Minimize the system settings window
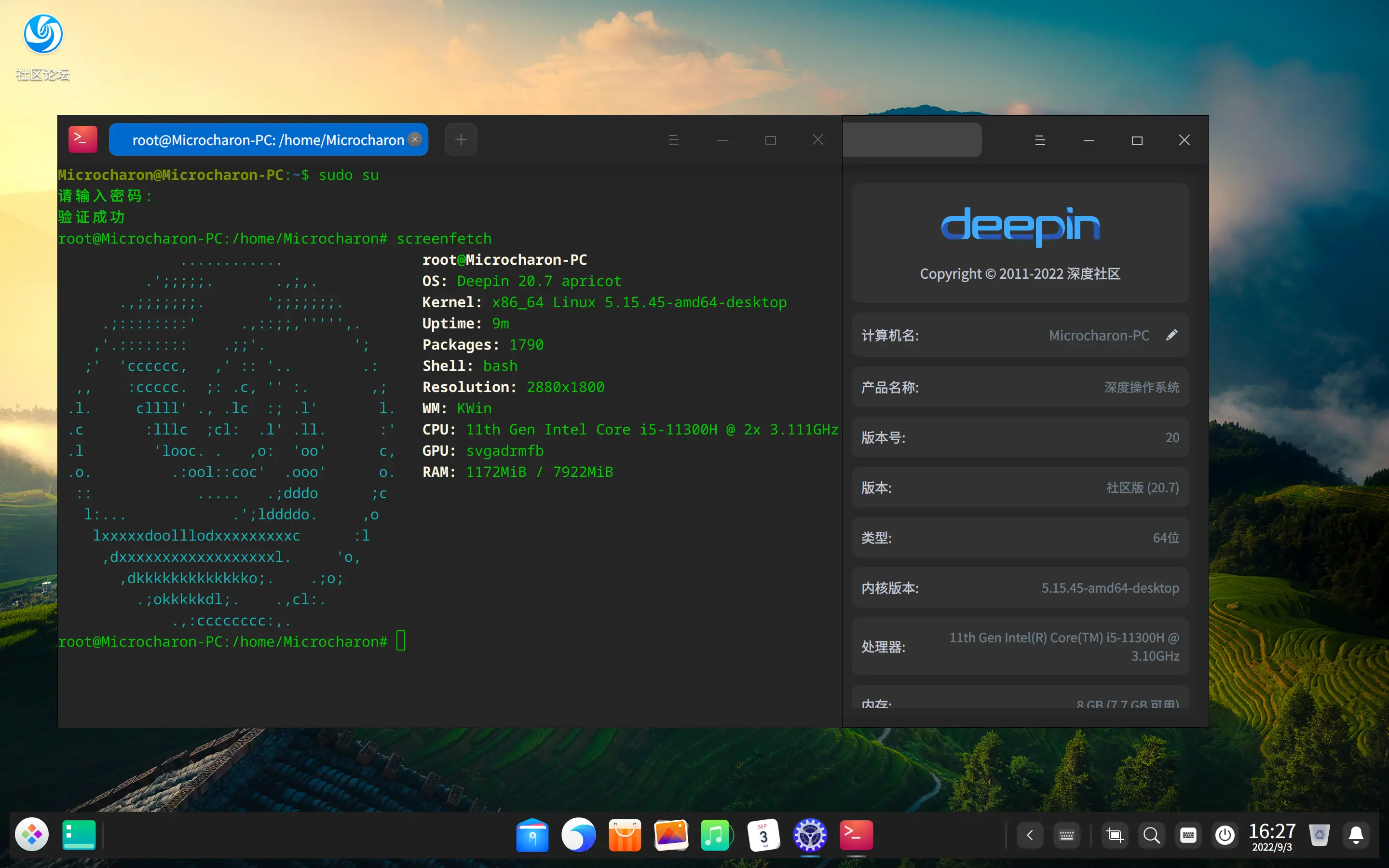 (1089, 140)
